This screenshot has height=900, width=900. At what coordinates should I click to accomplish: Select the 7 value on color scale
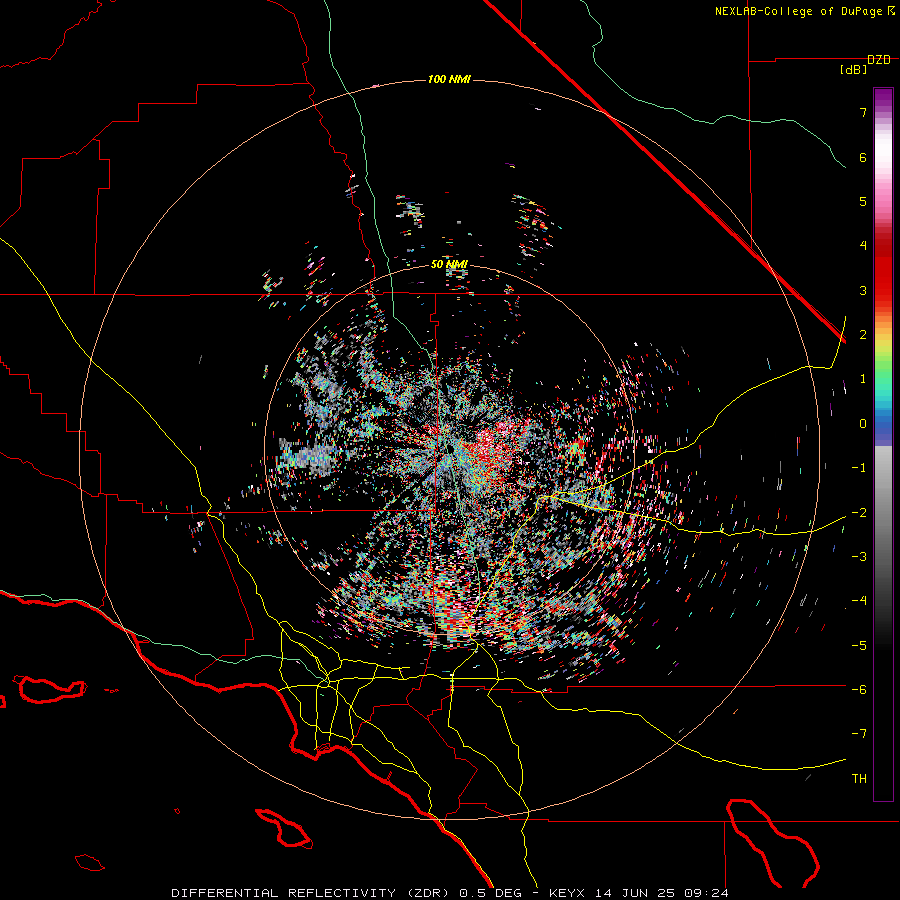pos(863,112)
